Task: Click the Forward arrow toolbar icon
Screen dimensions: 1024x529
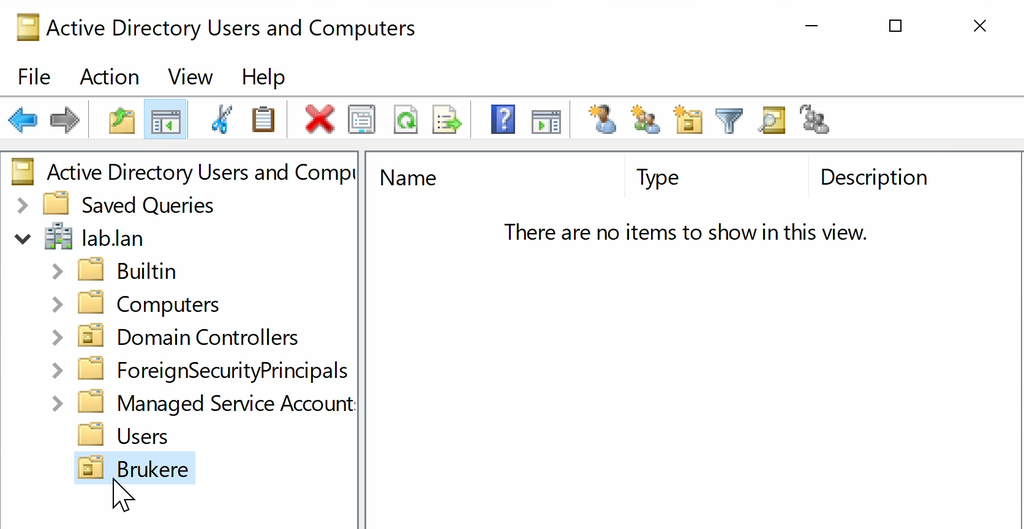Action: tap(64, 121)
